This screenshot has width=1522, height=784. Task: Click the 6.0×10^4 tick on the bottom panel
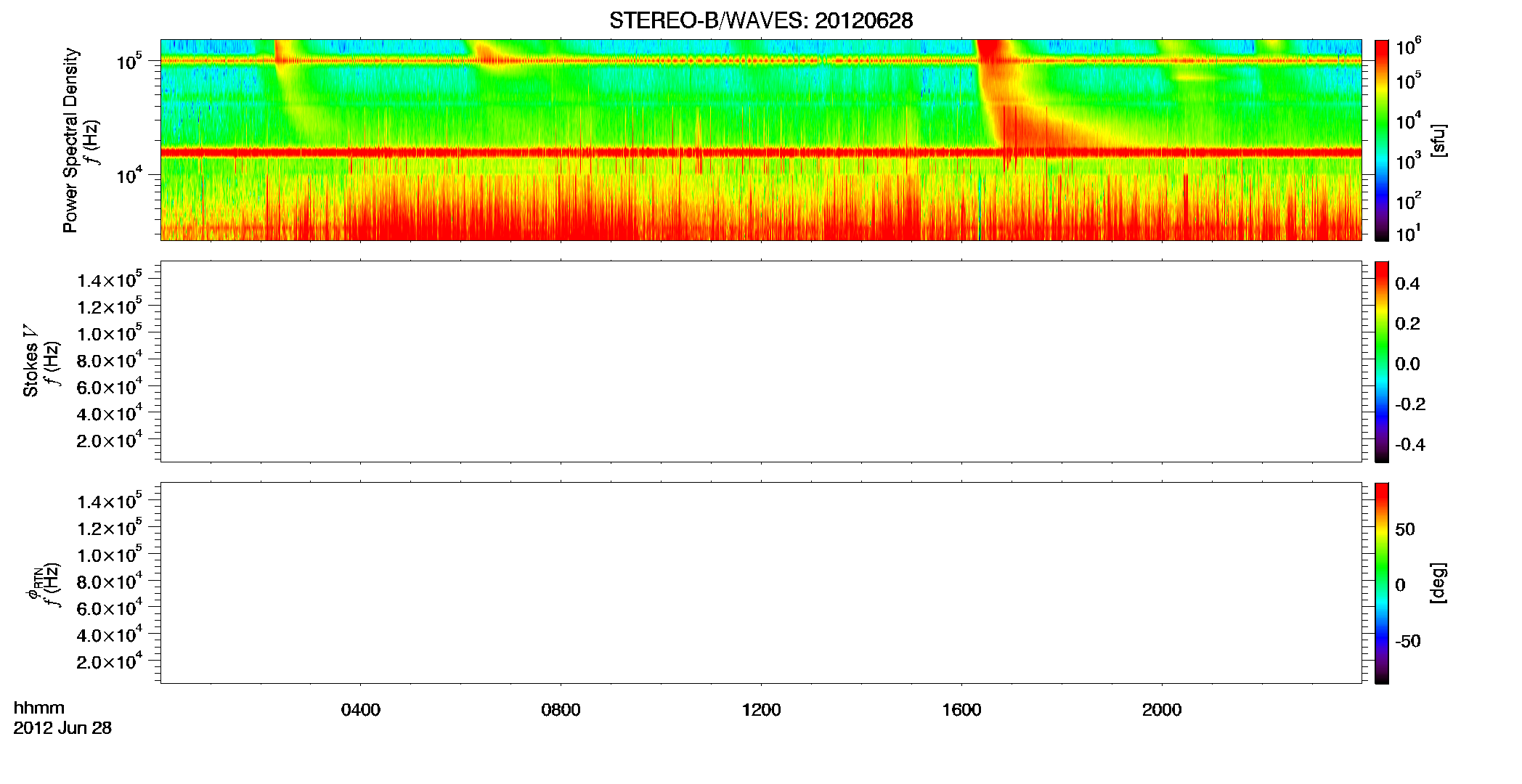pyautogui.click(x=110, y=608)
